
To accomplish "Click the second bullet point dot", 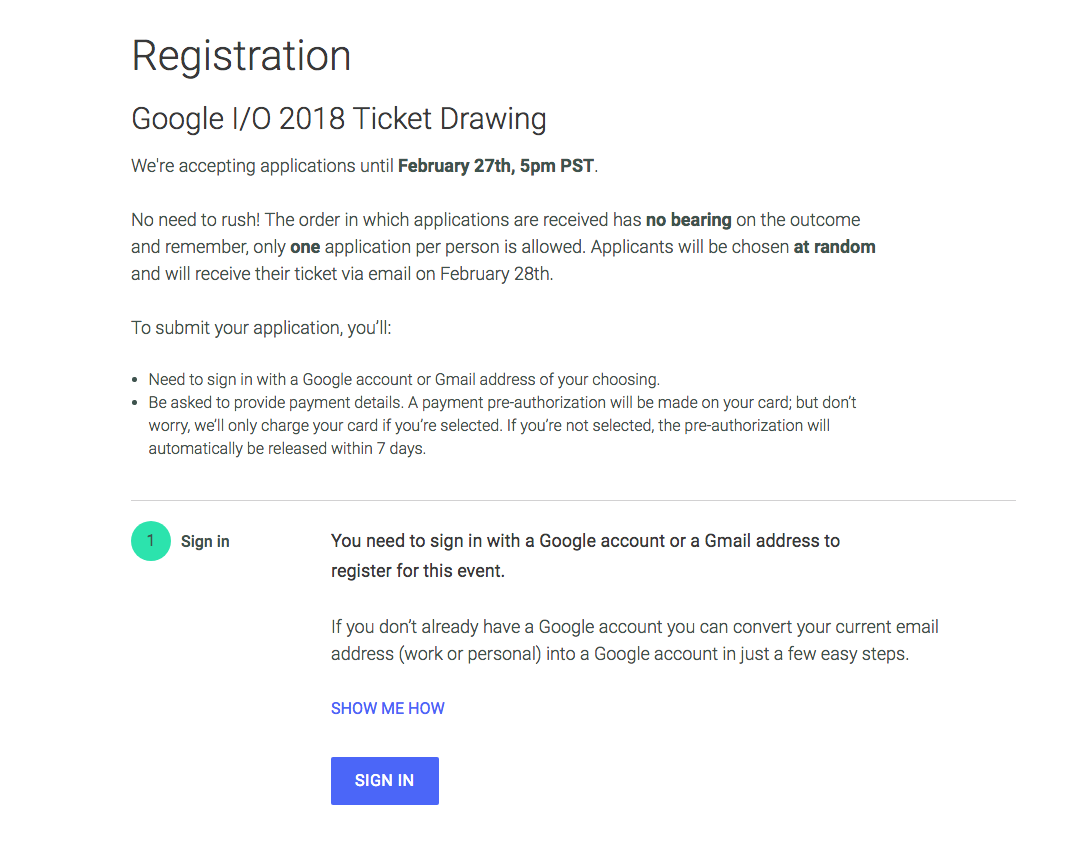I will tap(135, 403).
